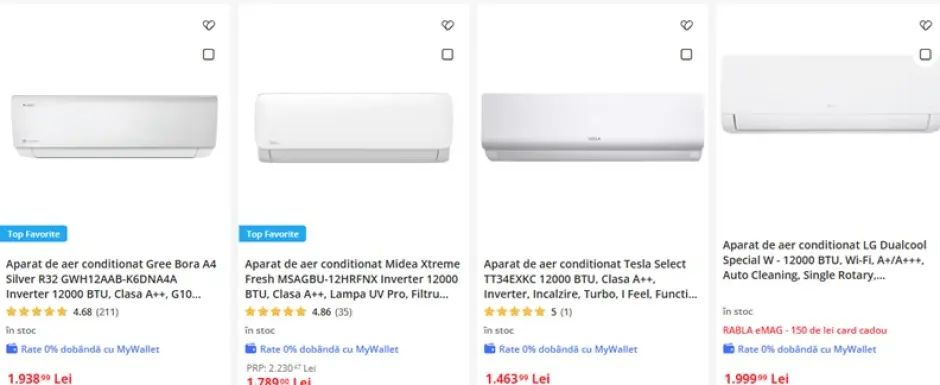940x385 pixels.
Task: Open Midea Xtreme Fresh MSAGBU product title
Action: coord(352,279)
